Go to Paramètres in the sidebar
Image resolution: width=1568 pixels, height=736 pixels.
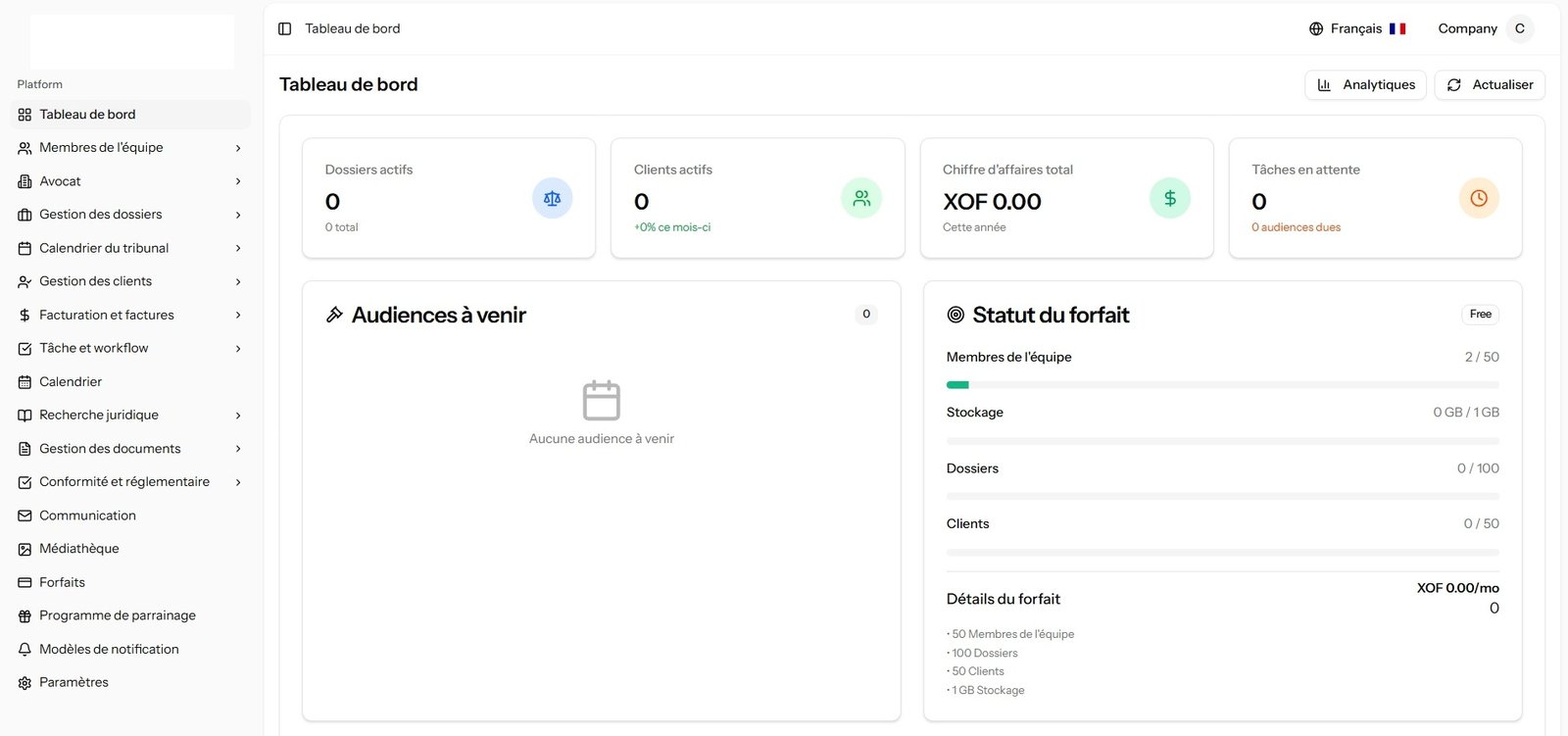pyautogui.click(x=73, y=682)
